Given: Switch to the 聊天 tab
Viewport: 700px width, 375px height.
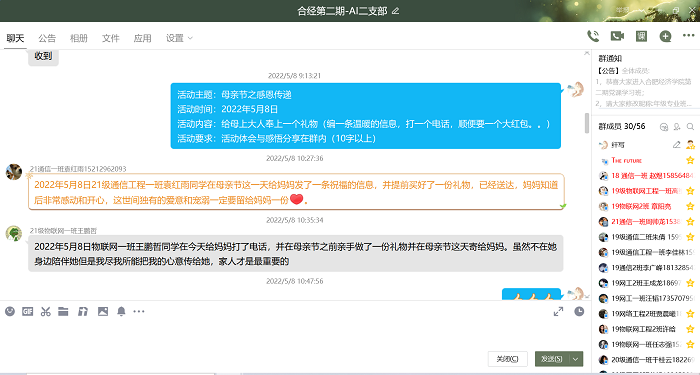Looking at the screenshot, I should (x=15, y=38).
